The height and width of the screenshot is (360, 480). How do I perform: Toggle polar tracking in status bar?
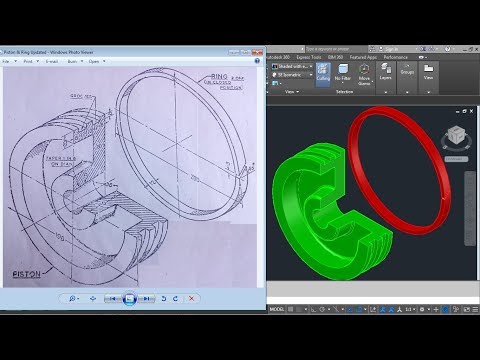coord(322,309)
